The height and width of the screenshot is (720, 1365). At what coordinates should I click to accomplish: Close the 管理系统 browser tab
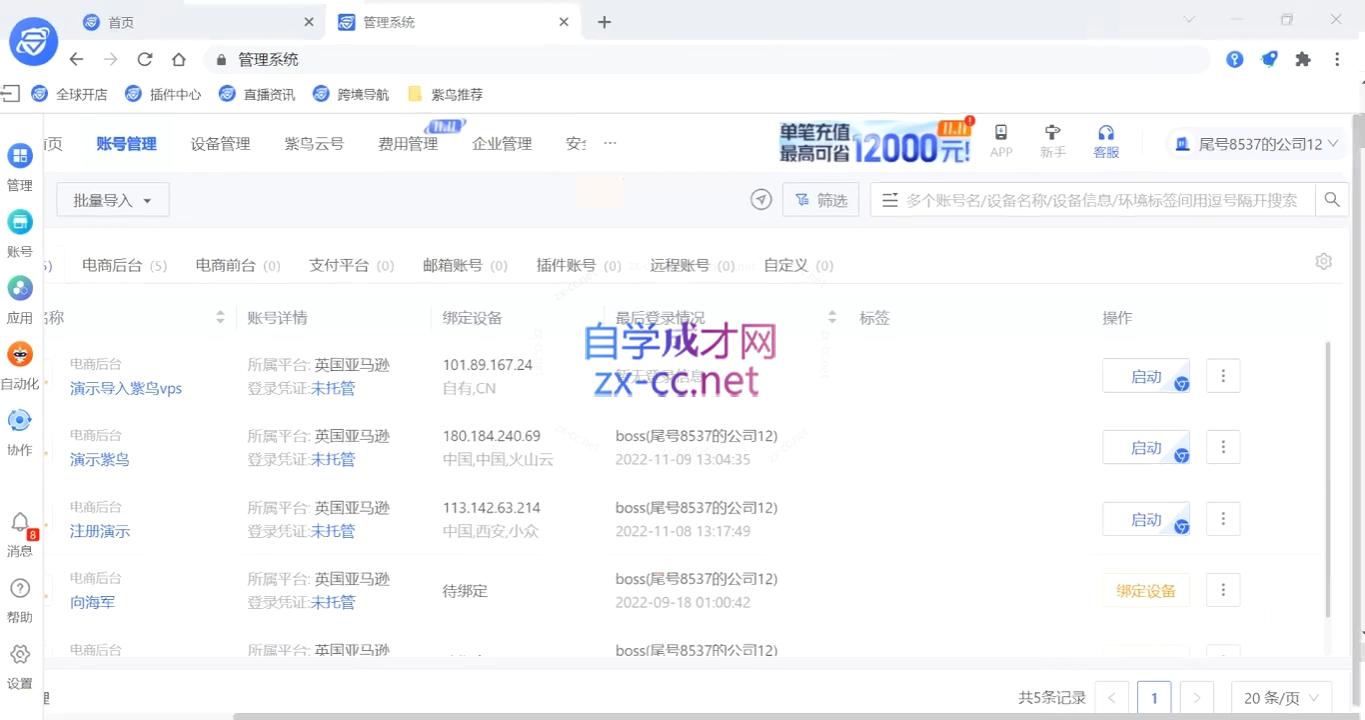pyautogui.click(x=565, y=22)
